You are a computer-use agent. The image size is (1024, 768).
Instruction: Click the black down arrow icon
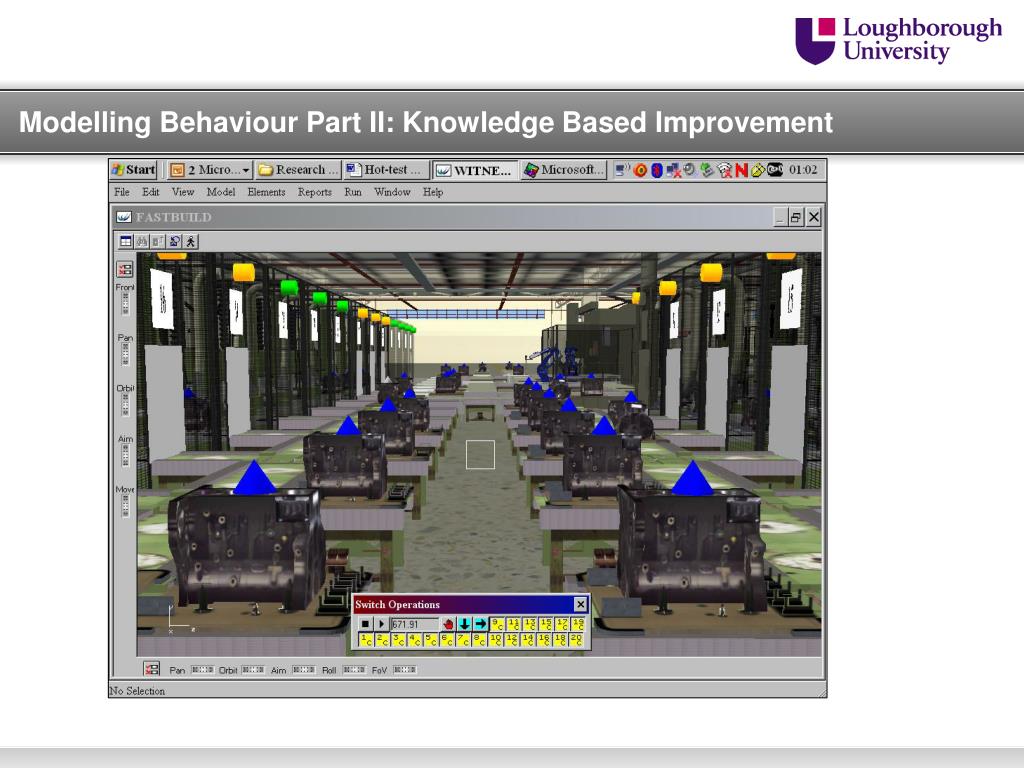465,624
